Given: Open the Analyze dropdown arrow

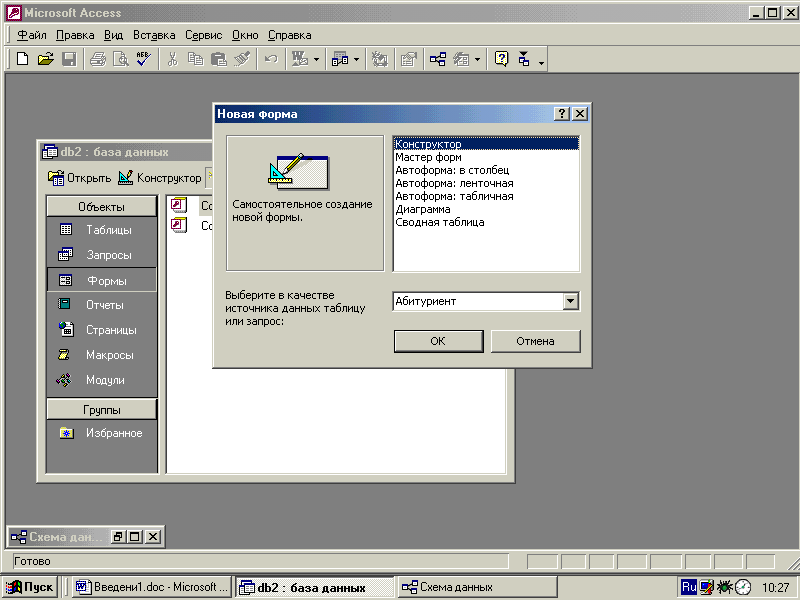Looking at the screenshot, I should tap(356, 59).
